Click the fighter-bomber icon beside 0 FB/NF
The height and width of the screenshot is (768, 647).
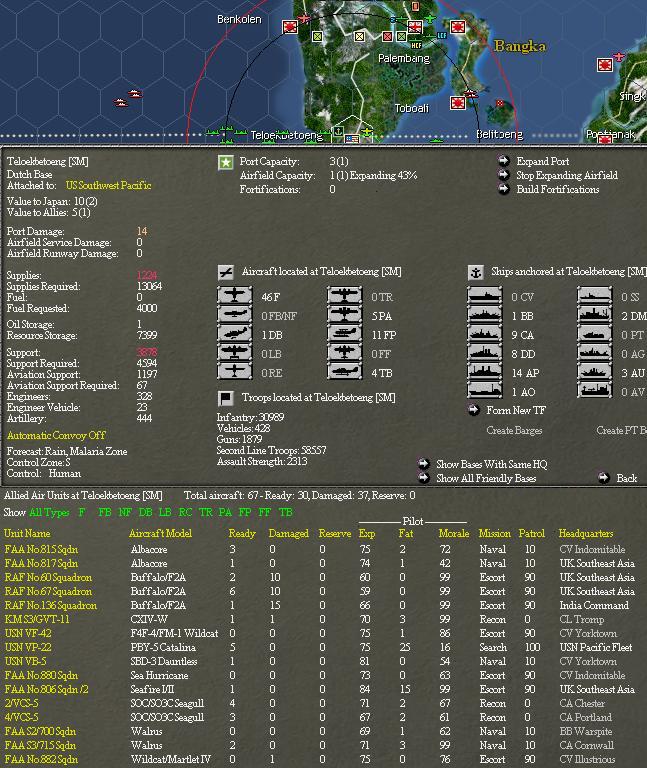(235, 314)
